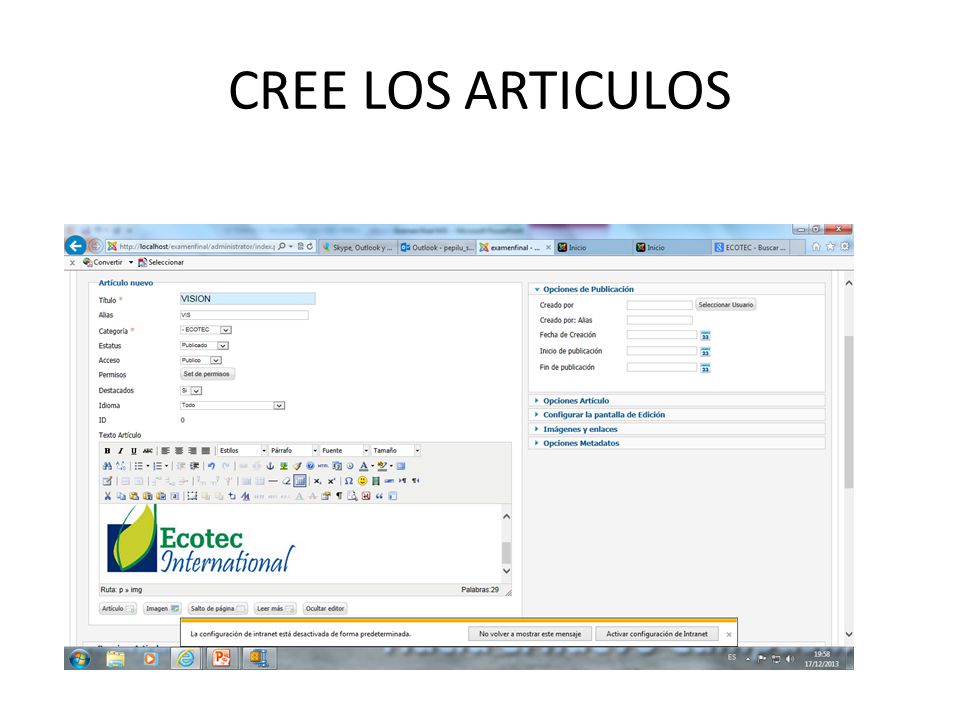This screenshot has height=720, width=960.
Task: Toggle bold formatting in editor
Action: (107, 451)
